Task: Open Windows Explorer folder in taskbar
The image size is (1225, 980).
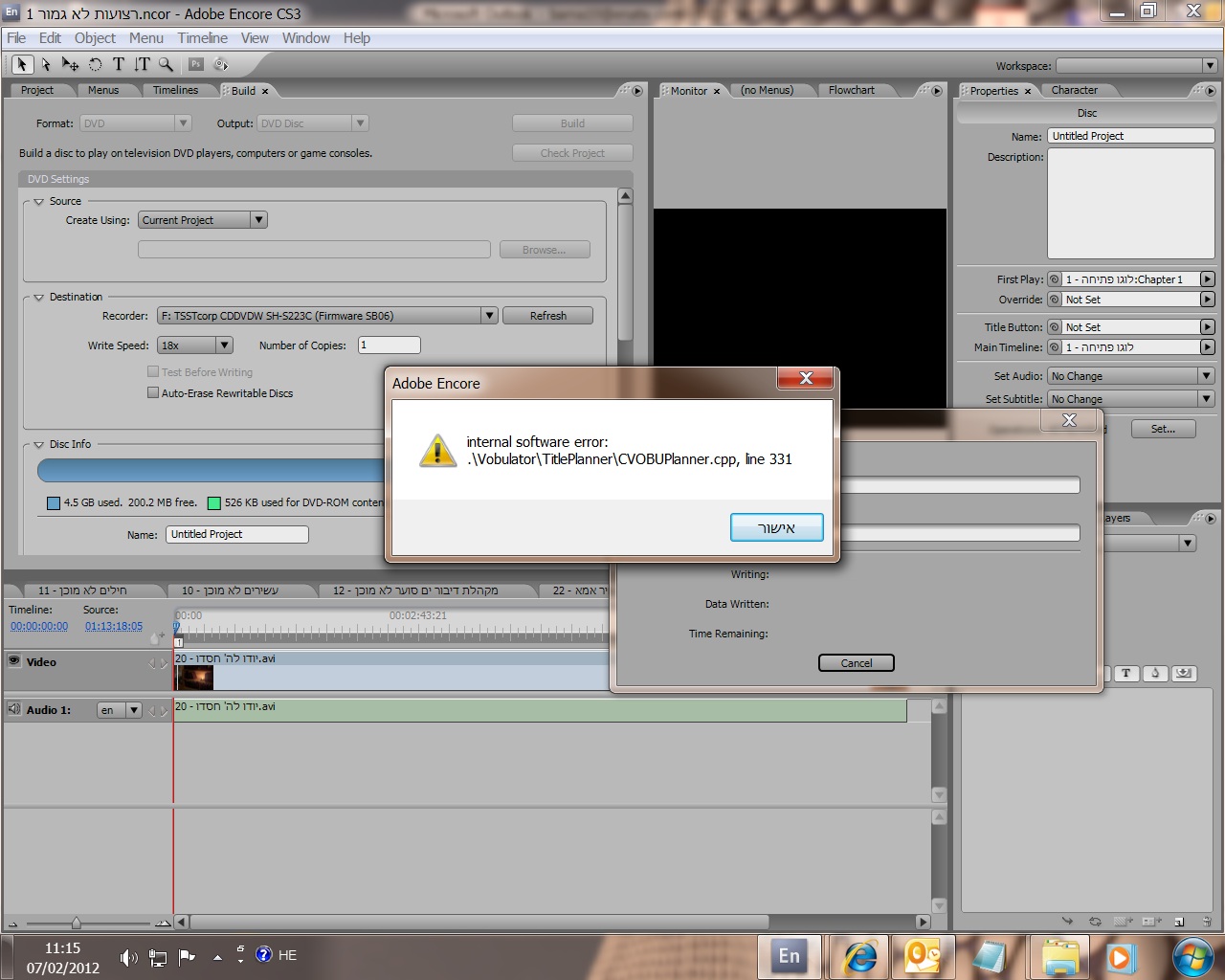Action: (1059, 956)
